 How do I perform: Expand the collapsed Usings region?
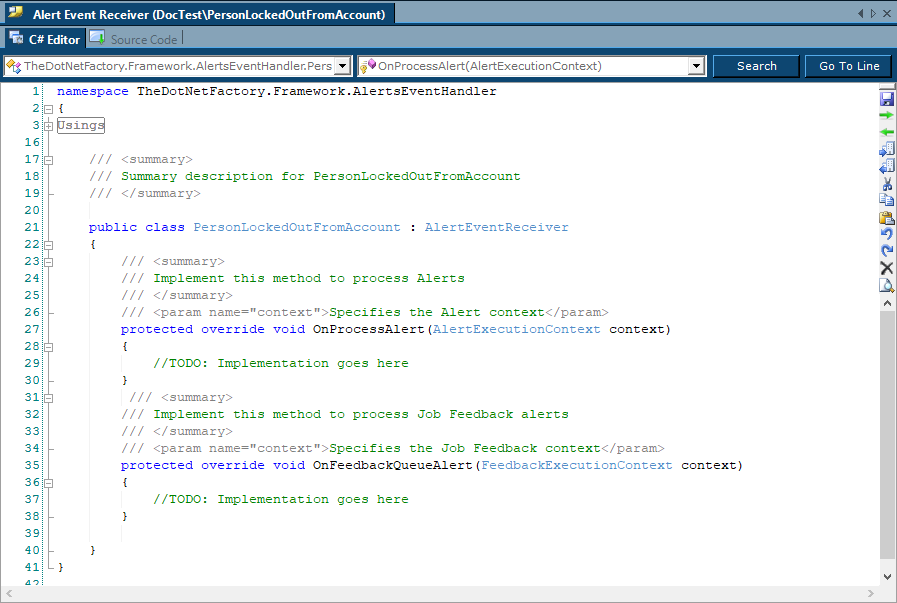point(48,125)
